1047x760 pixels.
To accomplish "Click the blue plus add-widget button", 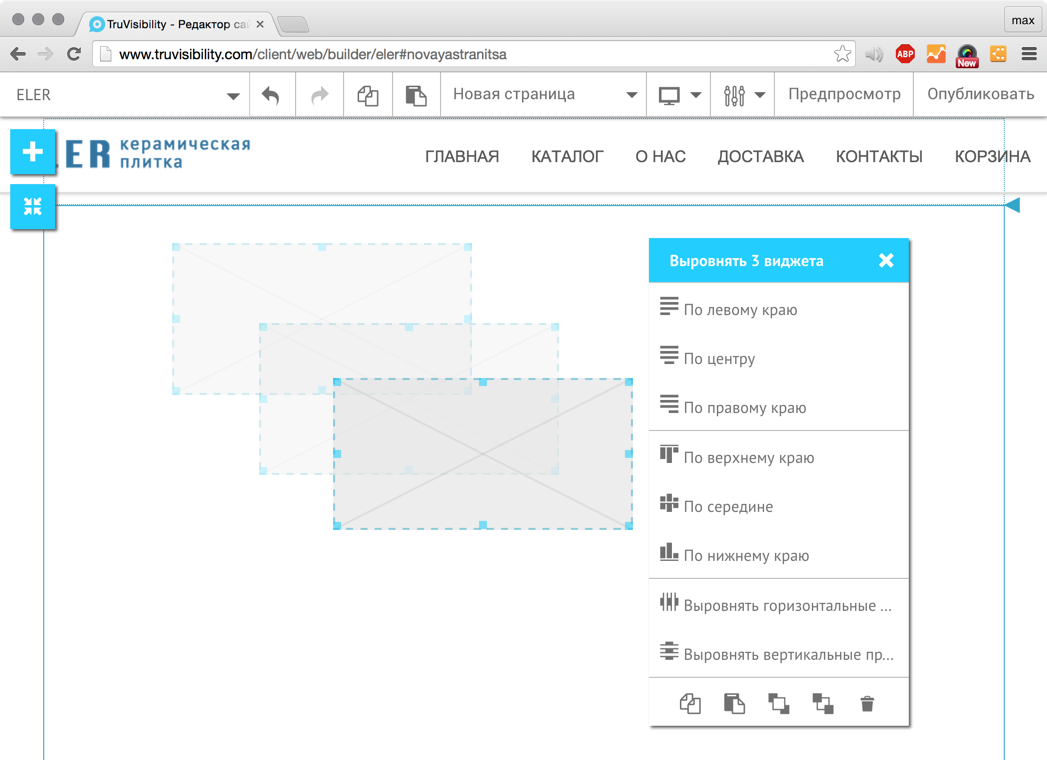I will coord(33,152).
